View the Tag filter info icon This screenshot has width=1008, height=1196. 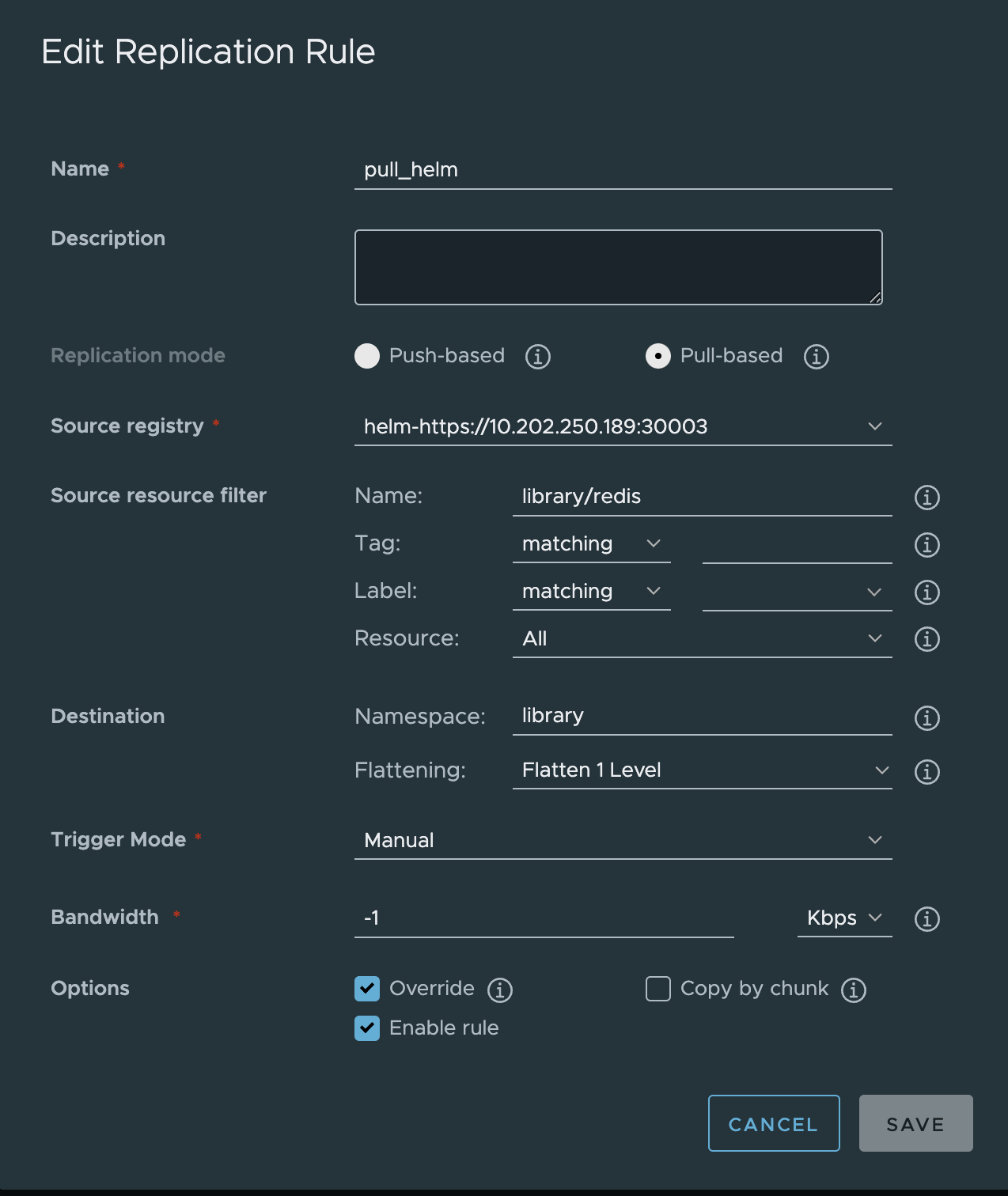(927, 545)
